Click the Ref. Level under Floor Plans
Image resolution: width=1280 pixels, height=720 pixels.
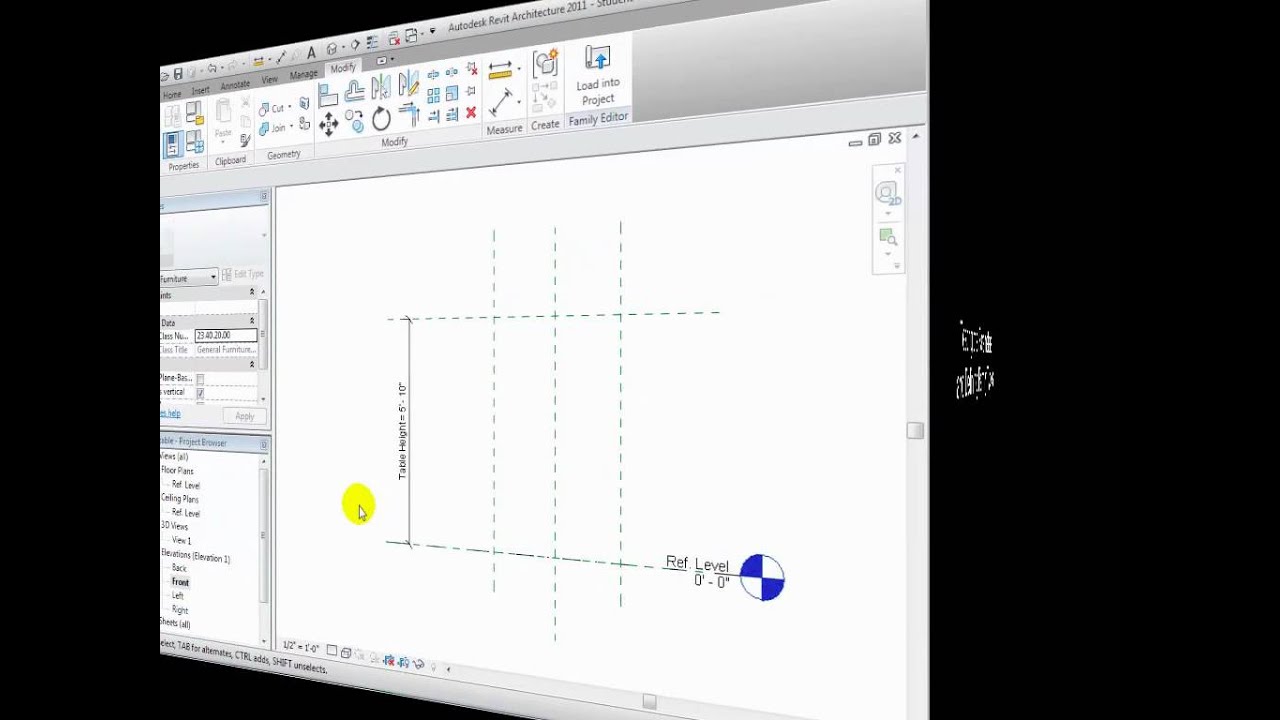(x=186, y=485)
